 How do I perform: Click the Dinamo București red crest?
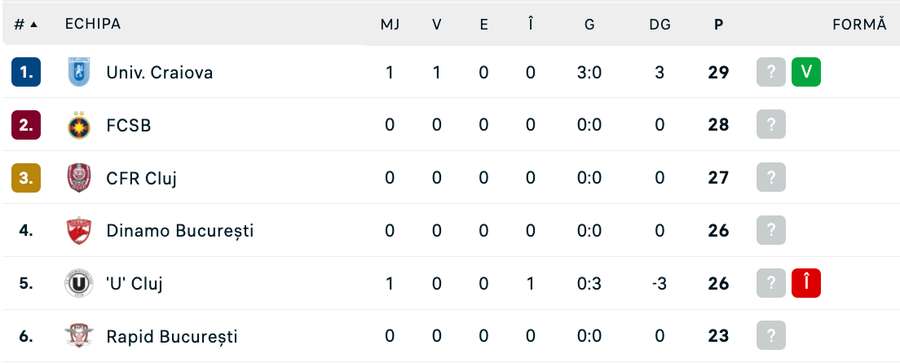[79, 231]
